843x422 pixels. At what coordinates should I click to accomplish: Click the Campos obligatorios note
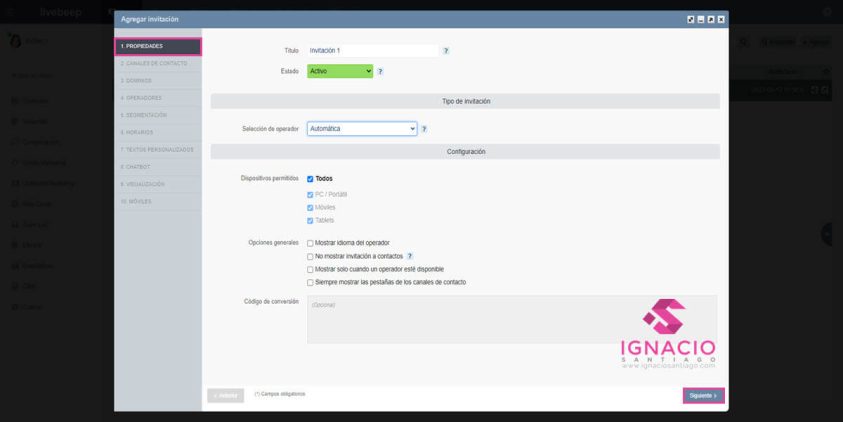[280, 394]
